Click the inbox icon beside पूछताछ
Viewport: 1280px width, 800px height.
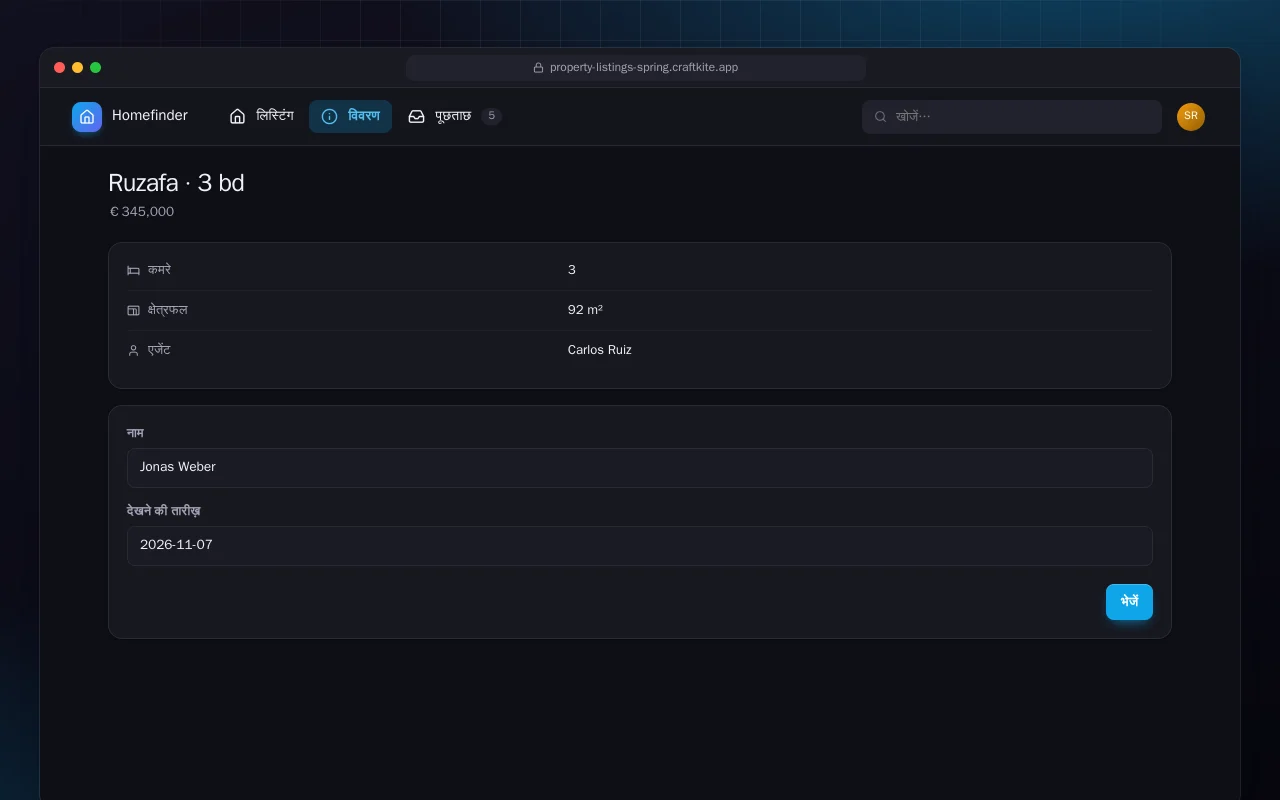(416, 116)
